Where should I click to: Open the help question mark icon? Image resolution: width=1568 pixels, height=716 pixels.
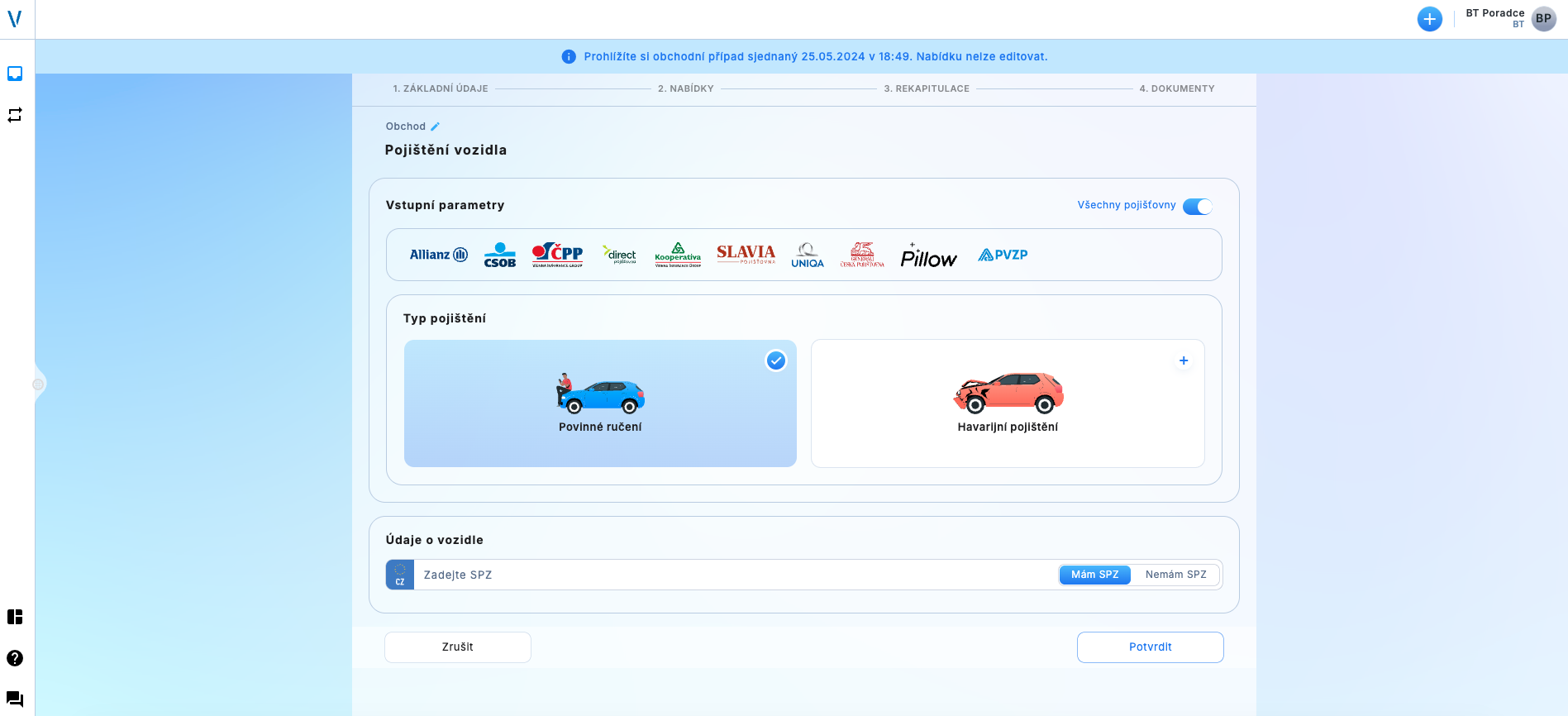click(x=15, y=658)
